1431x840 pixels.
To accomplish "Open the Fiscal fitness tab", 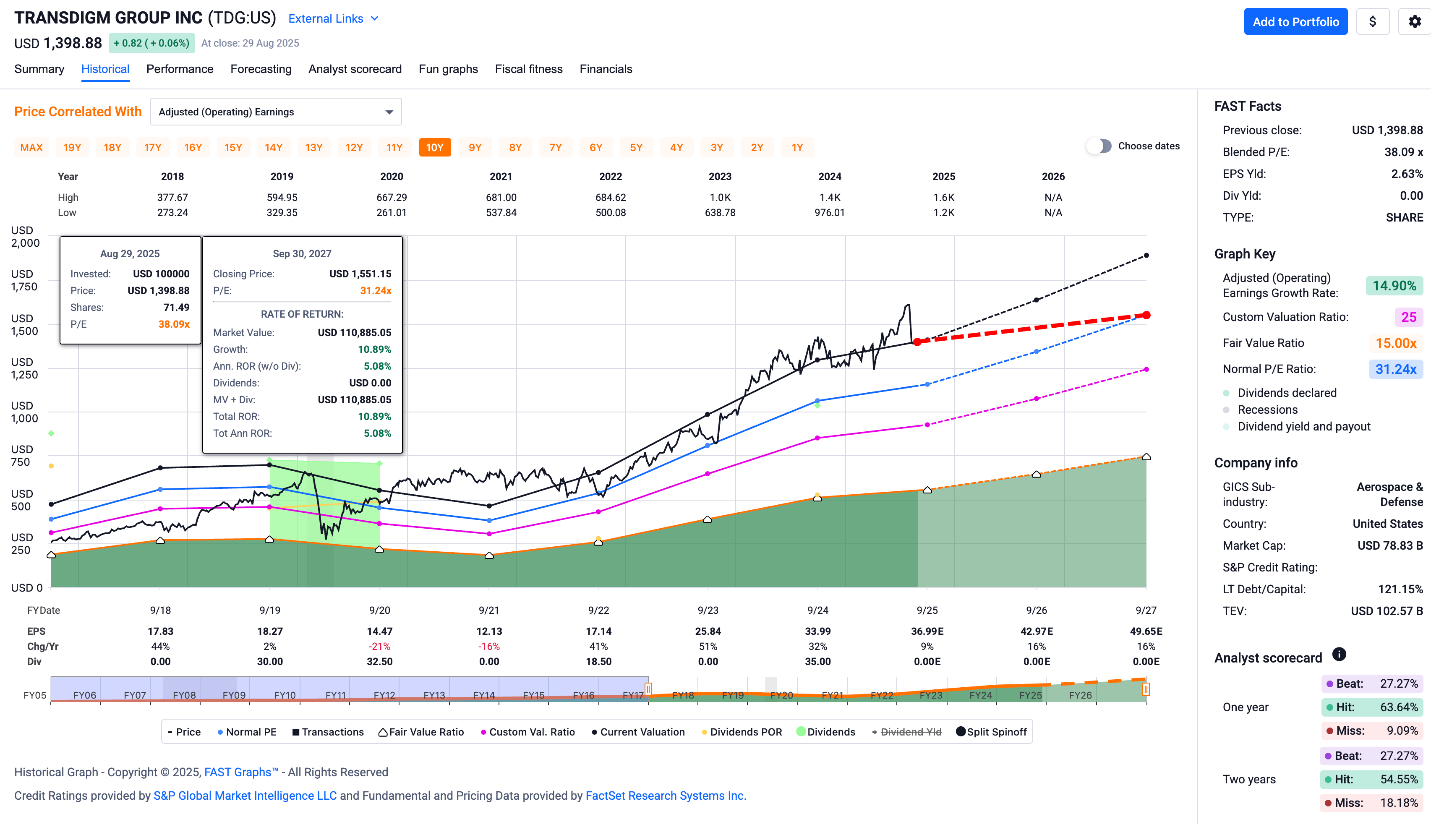I will click(528, 69).
